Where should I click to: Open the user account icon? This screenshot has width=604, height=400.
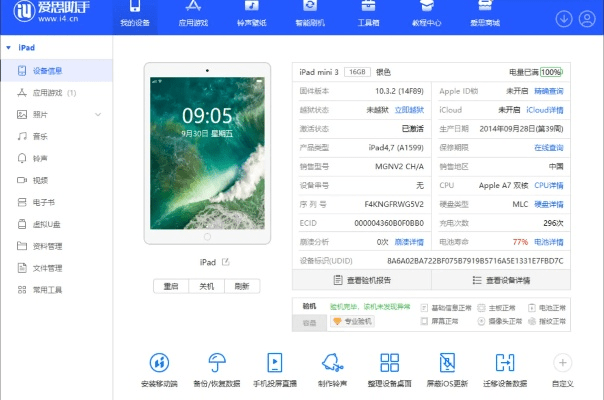click(x=587, y=19)
